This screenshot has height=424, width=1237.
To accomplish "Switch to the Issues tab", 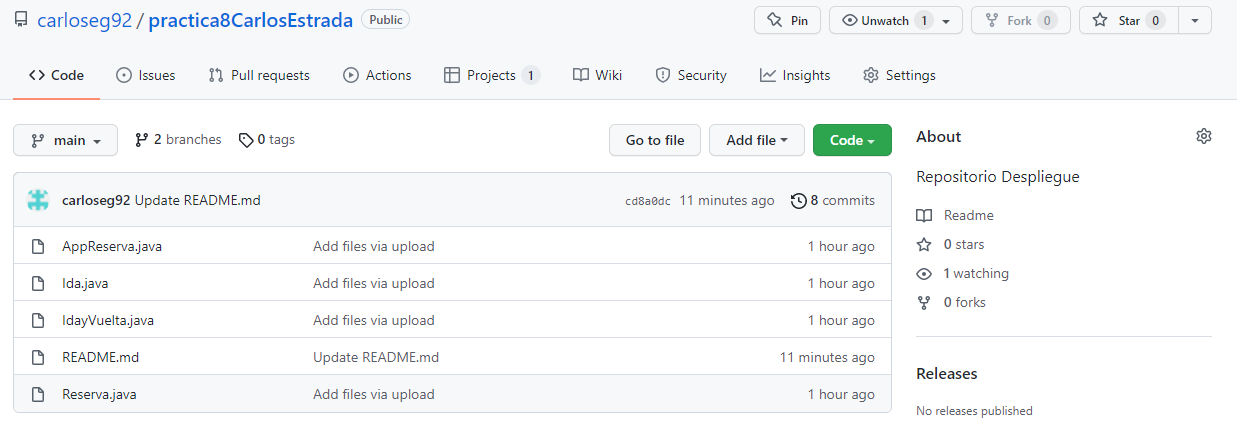I will coord(146,75).
